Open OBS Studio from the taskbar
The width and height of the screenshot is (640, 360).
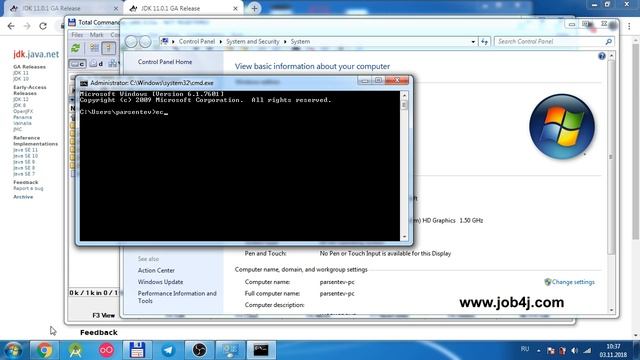(x=199, y=350)
